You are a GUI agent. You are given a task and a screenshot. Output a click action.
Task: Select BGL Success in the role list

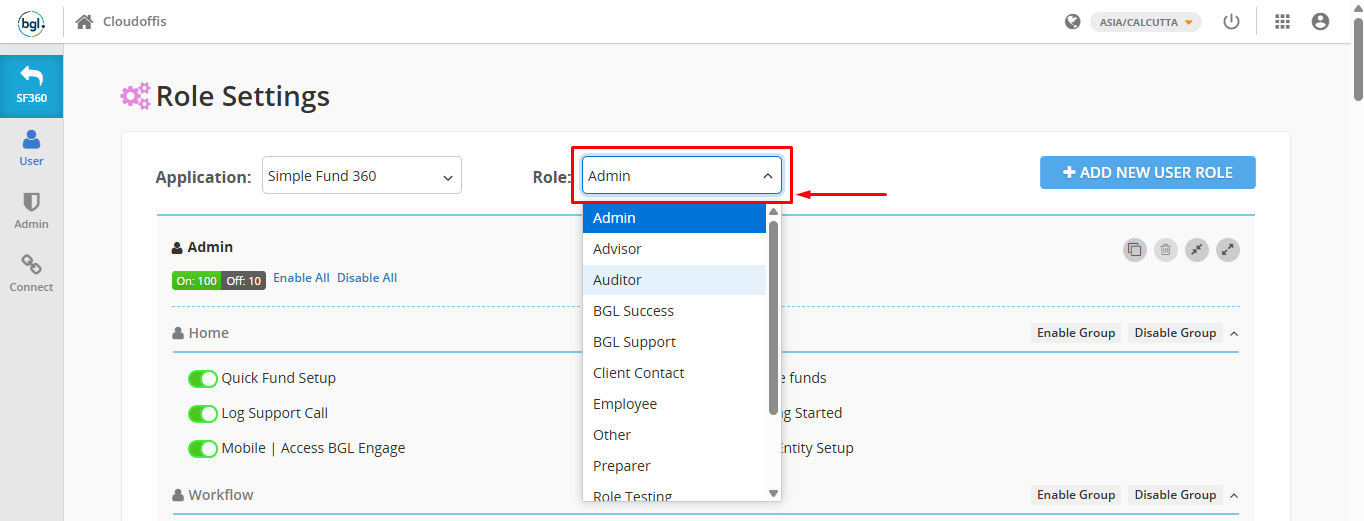click(674, 311)
